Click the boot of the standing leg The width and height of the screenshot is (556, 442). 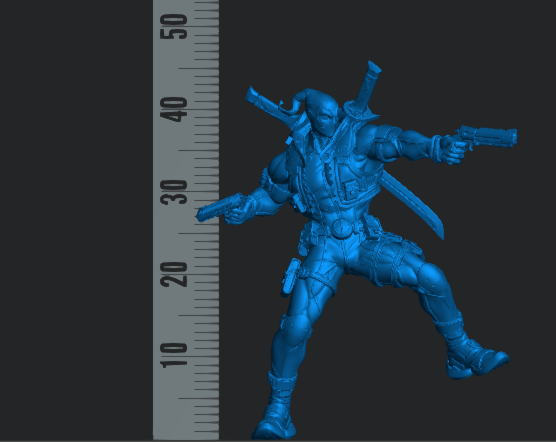pyautogui.click(x=275, y=411)
